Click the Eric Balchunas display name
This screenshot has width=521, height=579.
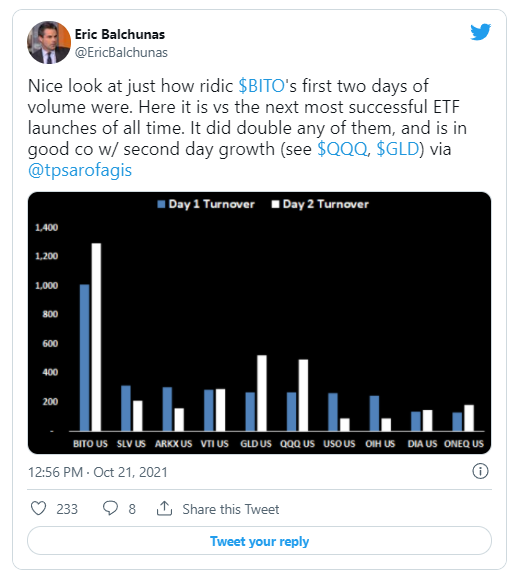click(120, 34)
